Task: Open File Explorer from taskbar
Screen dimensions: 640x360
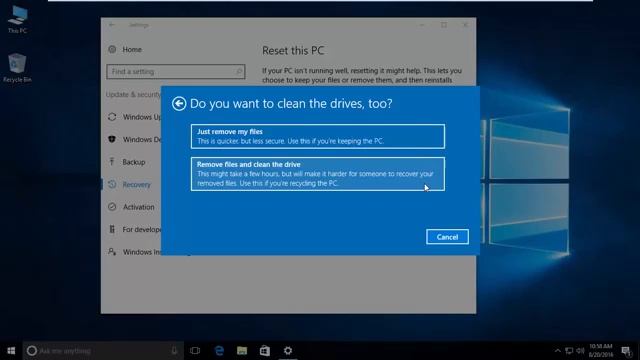Action: [x=242, y=351]
